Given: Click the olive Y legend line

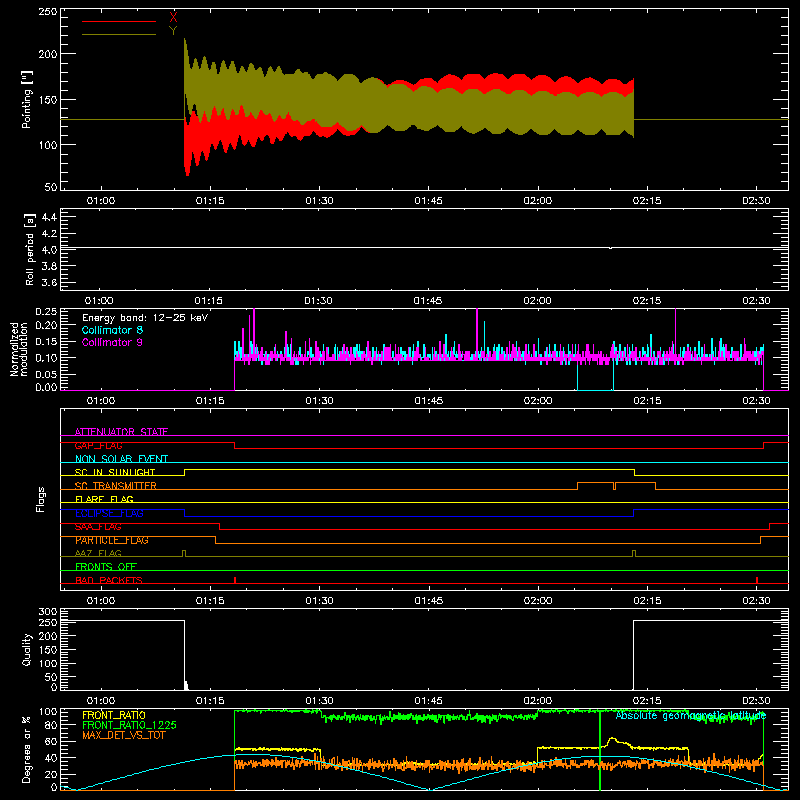Looking at the screenshot, I should pyautogui.click(x=119, y=35).
